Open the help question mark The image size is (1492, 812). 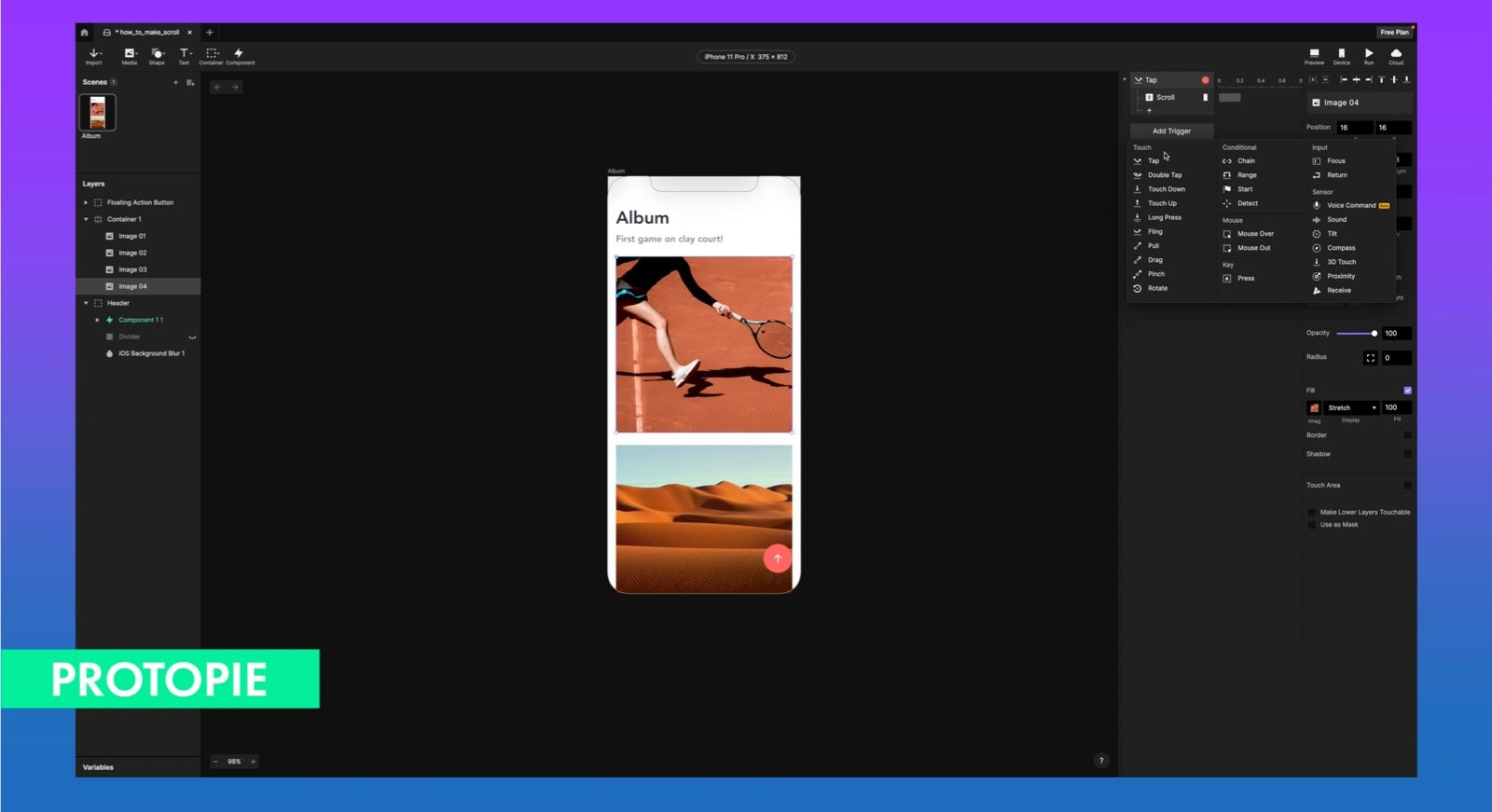pos(1101,761)
